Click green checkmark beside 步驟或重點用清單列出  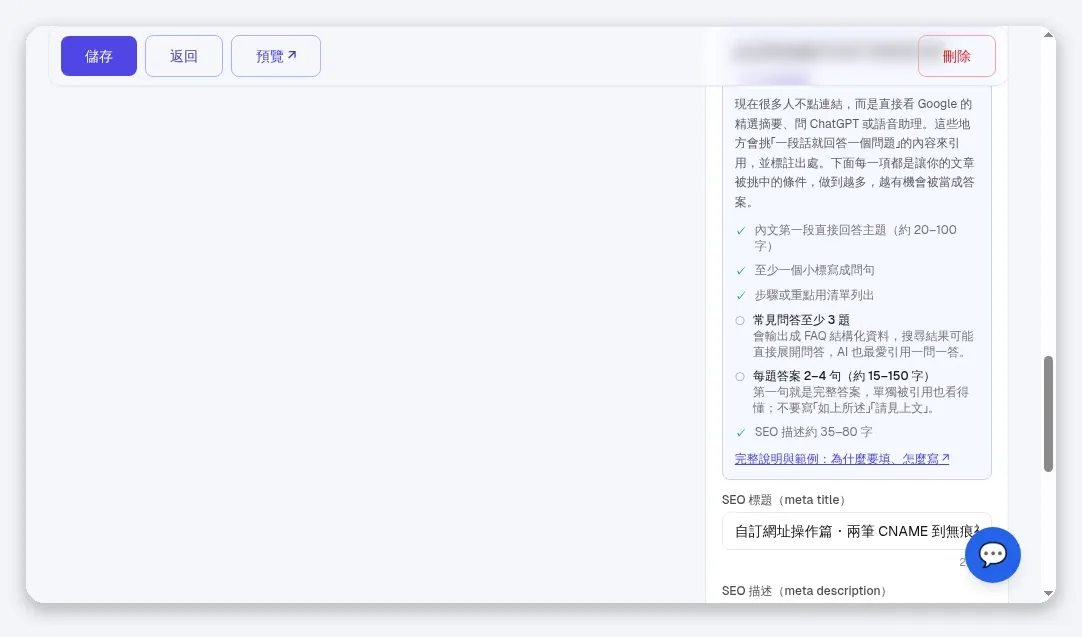tap(740, 295)
